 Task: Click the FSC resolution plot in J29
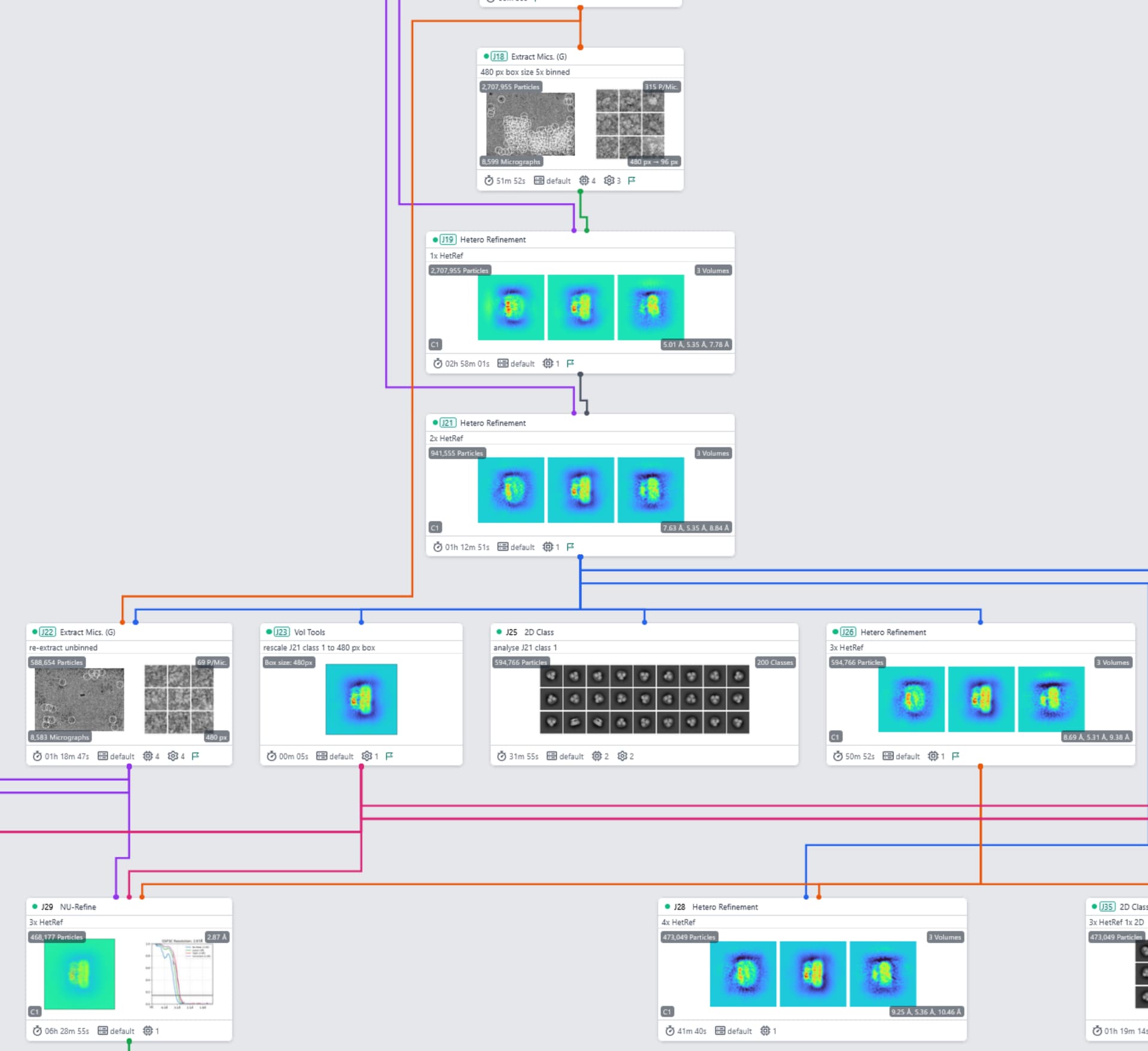[x=179, y=974]
